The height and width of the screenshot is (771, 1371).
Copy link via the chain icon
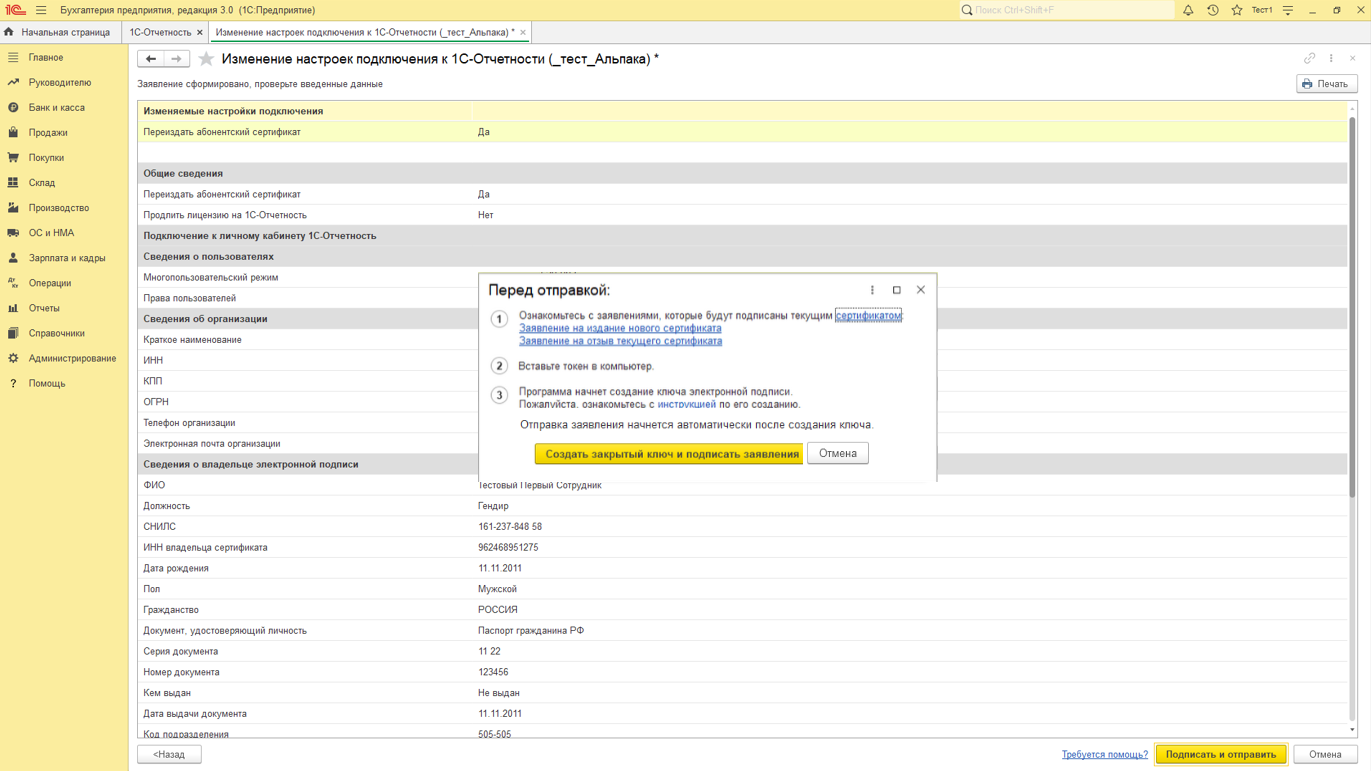coord(1309,59)
